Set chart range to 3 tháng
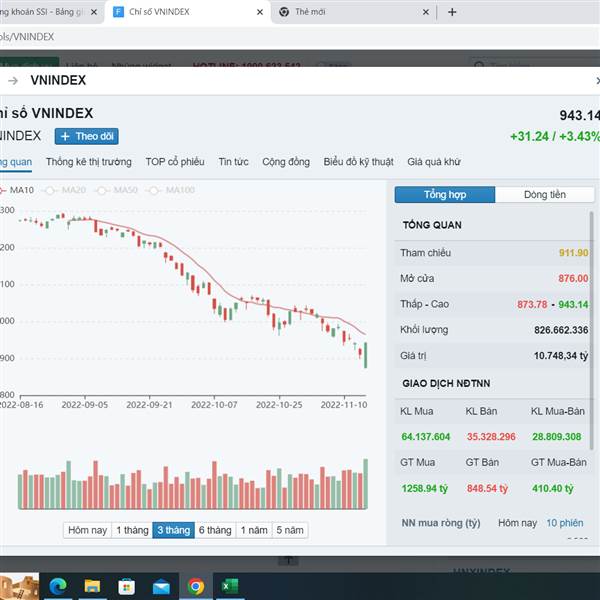600x600 pixels. click(x=173, y=530)
